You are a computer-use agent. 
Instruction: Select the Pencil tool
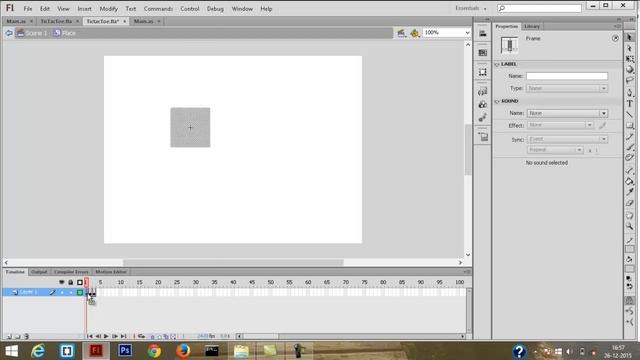click(x=629, y=136)
